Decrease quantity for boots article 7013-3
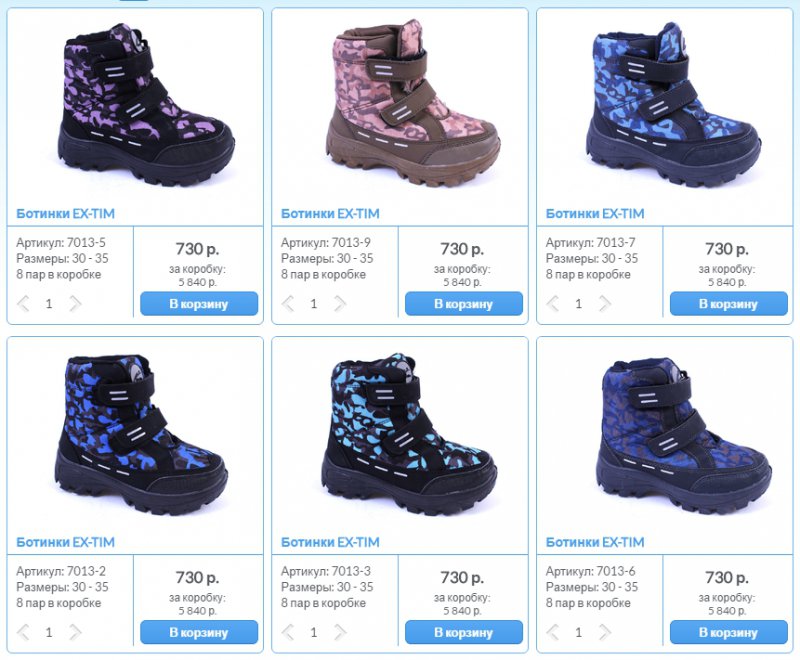800x660 pixels. (288, 632)
